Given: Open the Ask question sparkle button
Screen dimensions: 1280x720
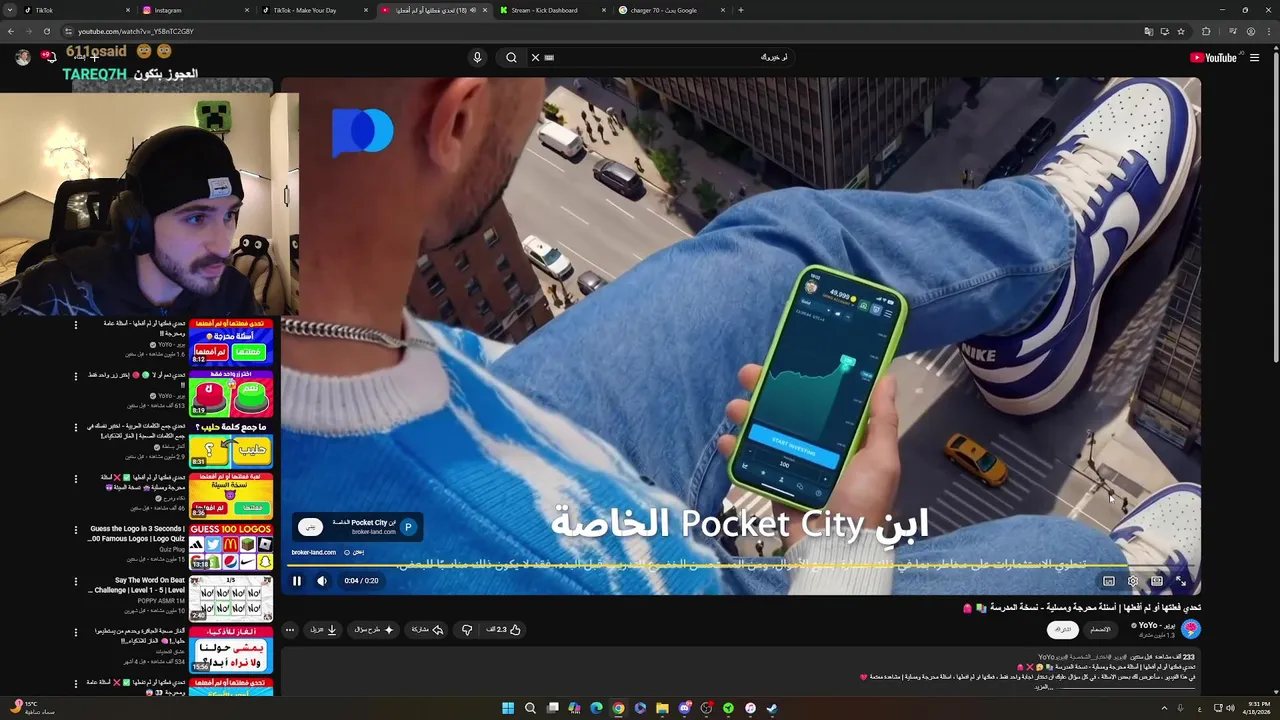Looking at the screenshot, I should tap(374, 630).
